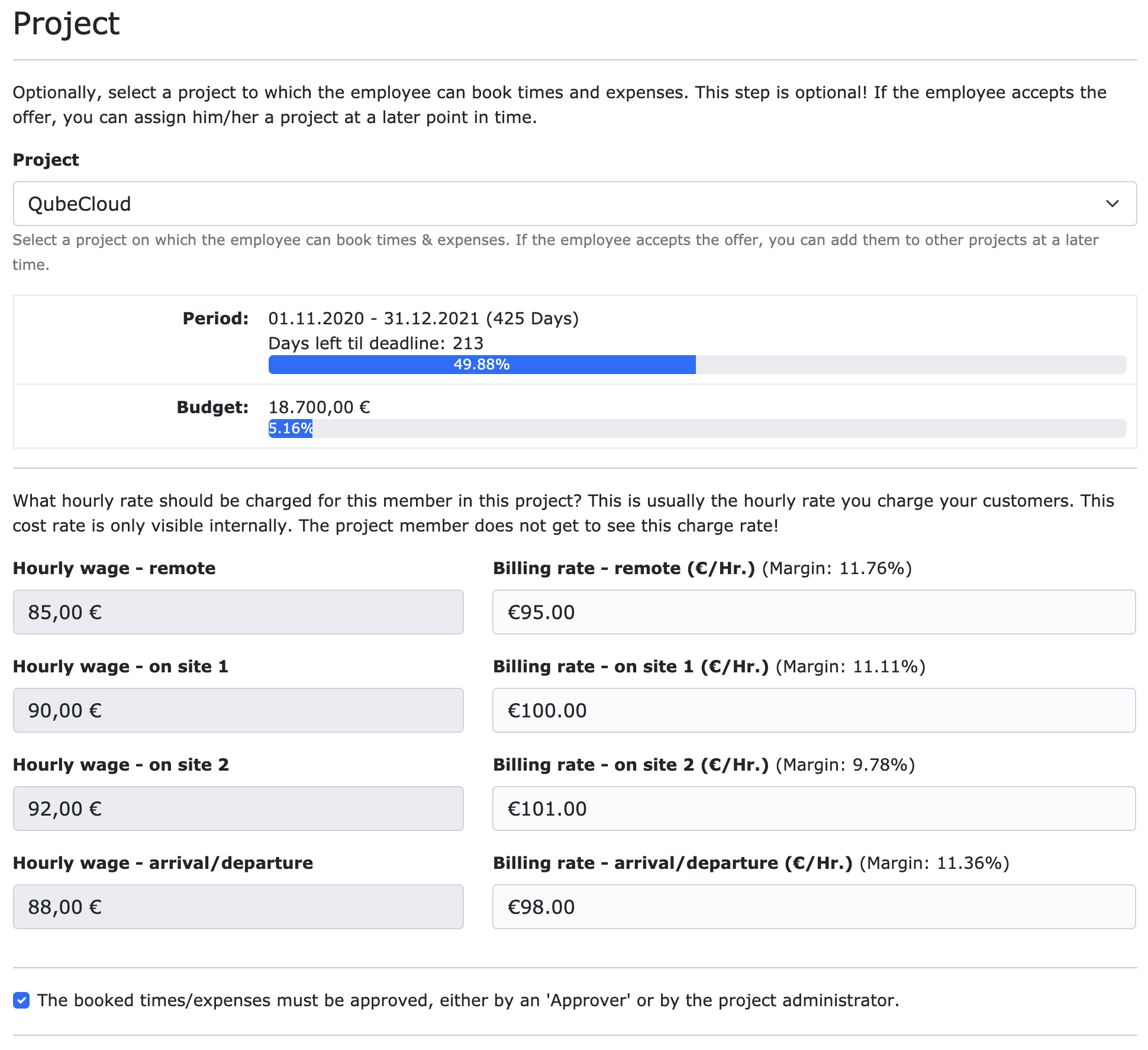Click the Hourly wage - remote field
This screenshot has height=1050, width=1148.
237,612
